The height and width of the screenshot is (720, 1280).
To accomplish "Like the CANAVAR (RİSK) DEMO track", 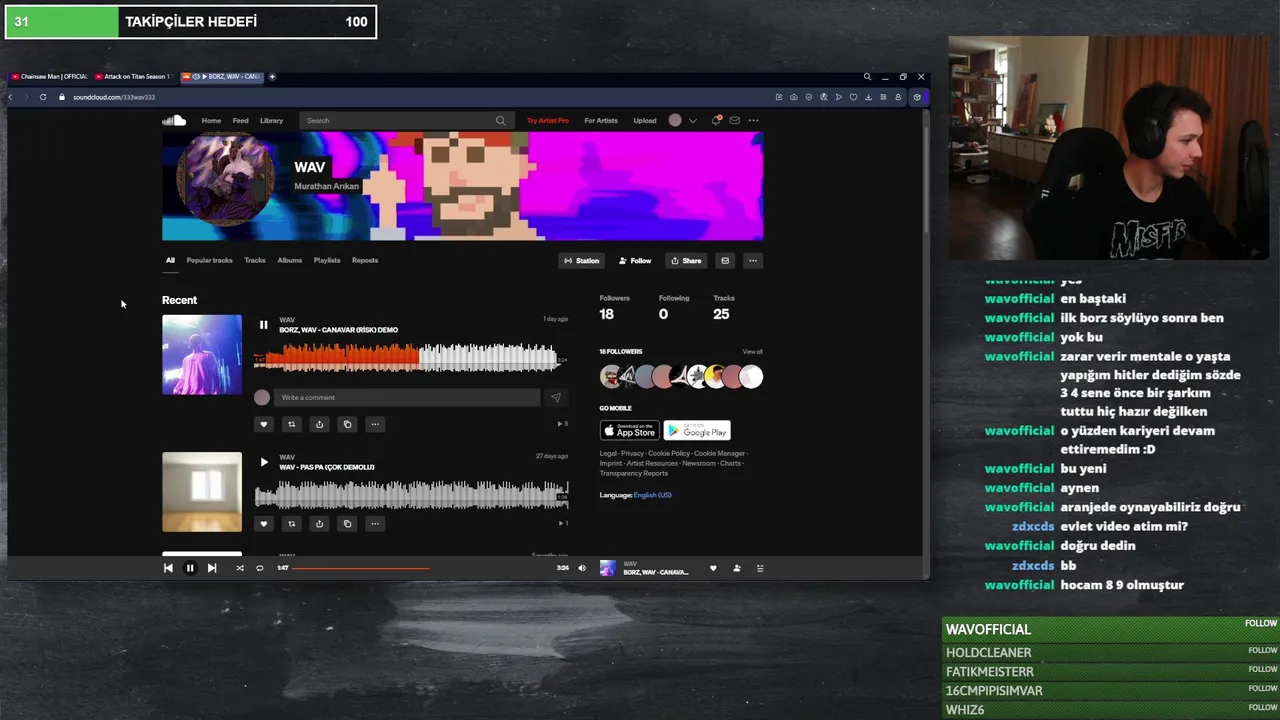I will (264, 424).
